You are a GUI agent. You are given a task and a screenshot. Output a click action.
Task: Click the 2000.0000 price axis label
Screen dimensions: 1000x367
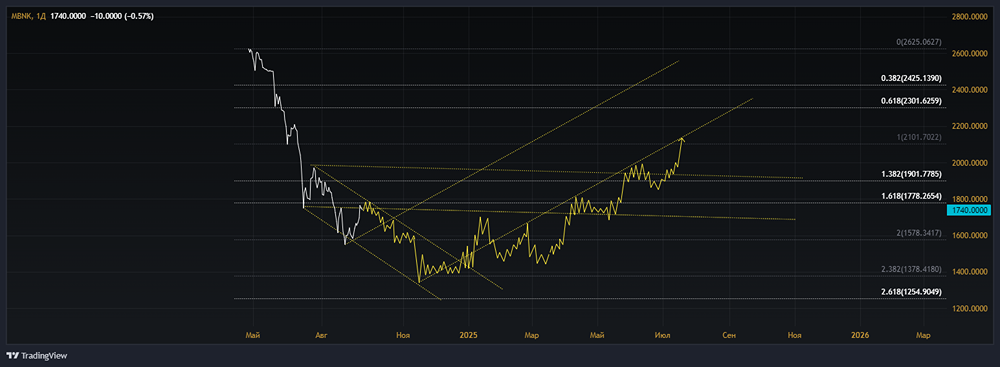(969, 163)
